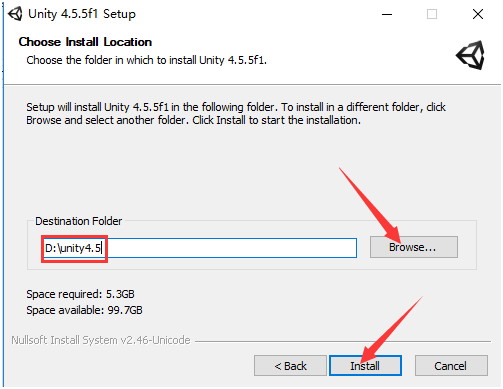Open folder picker with Browse... button
The image size is (503, 389).
414,247
